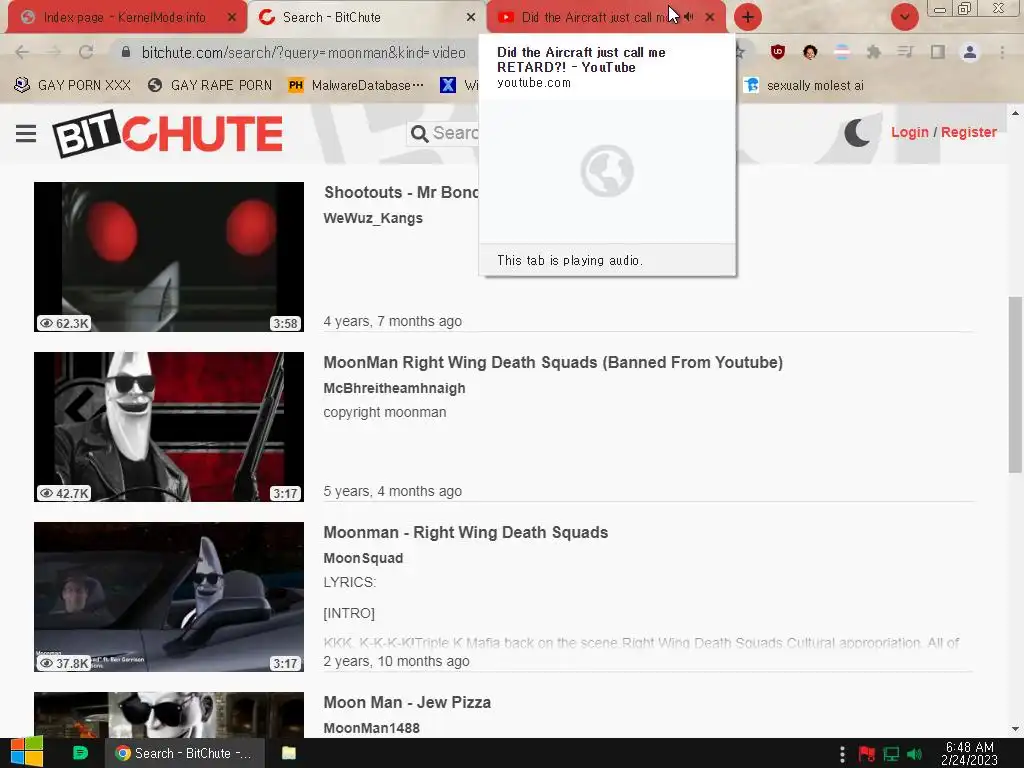
Task: Open the McBhreitheamhnaigh channel link
Action: click(394, 388)
